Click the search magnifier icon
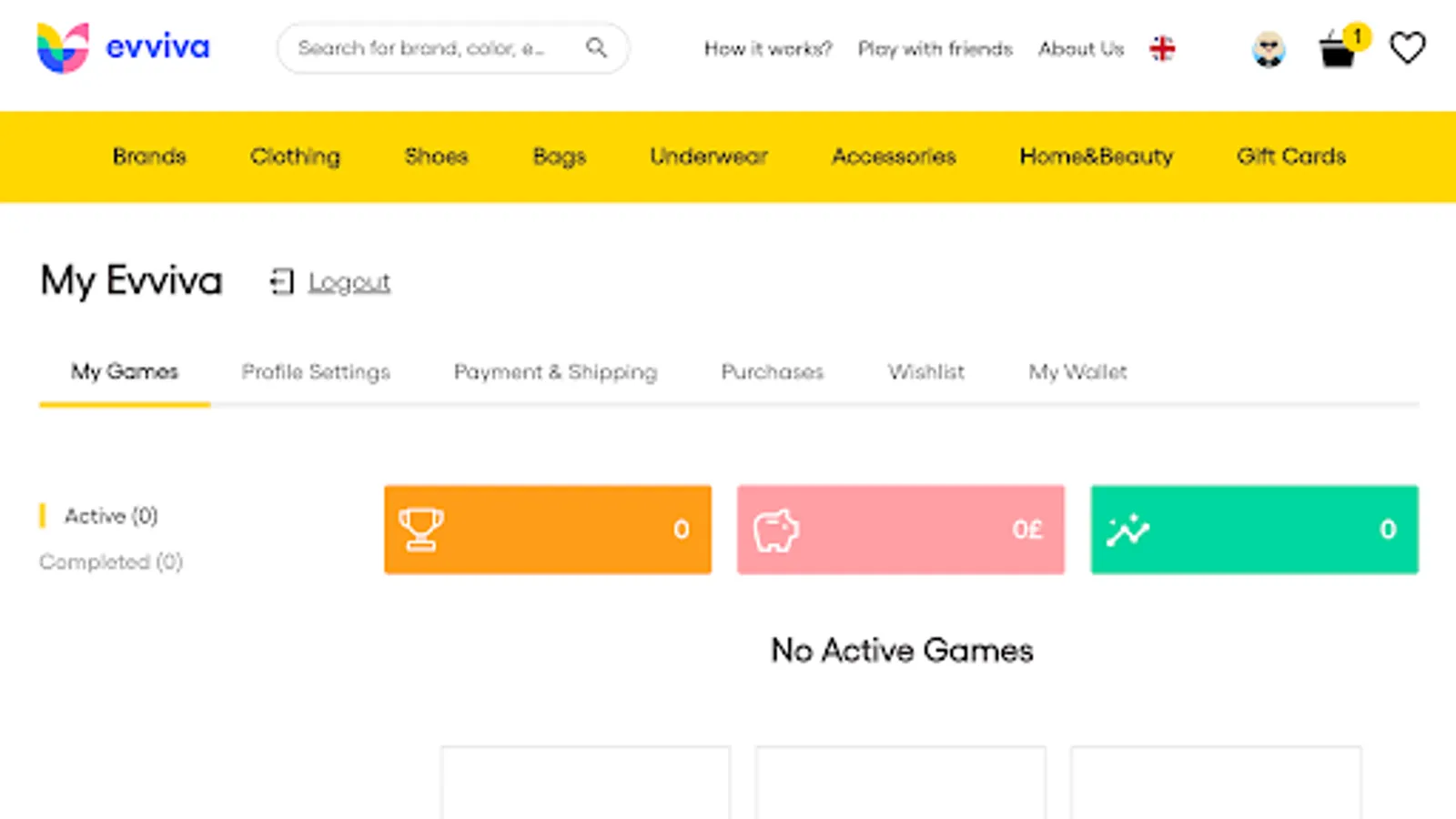 [x=596, y=47]
